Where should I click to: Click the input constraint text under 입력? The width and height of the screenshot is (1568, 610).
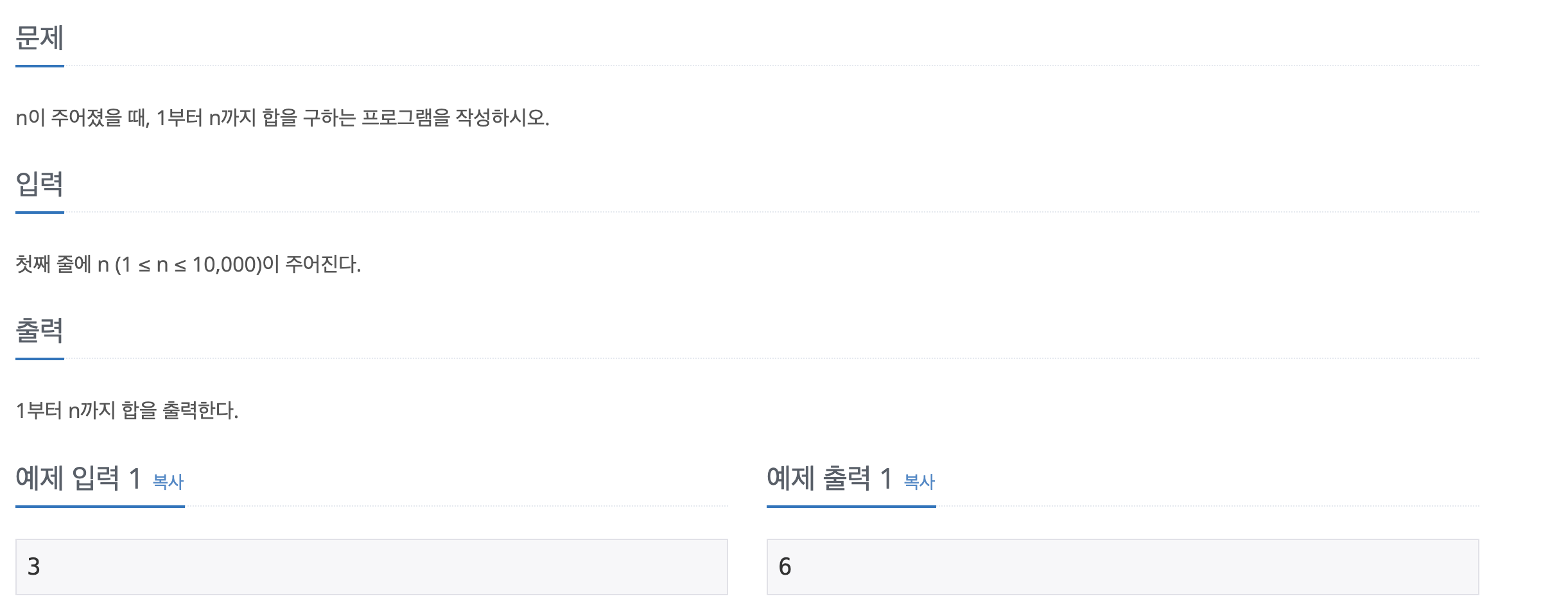pos(189,263)
